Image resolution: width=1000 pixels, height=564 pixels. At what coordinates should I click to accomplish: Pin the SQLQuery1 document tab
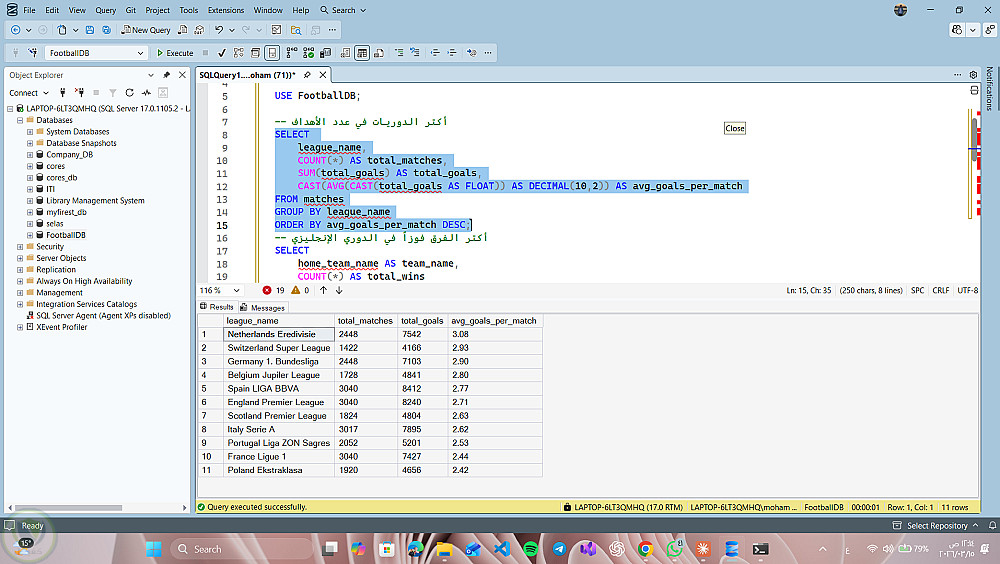click(x=308, y=75)
